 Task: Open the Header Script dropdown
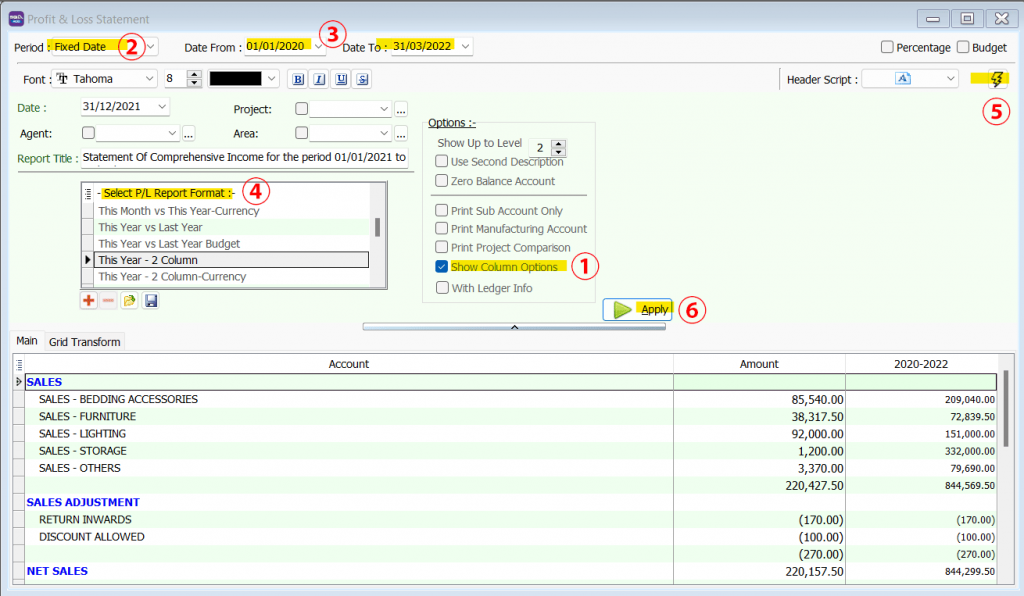950,79
